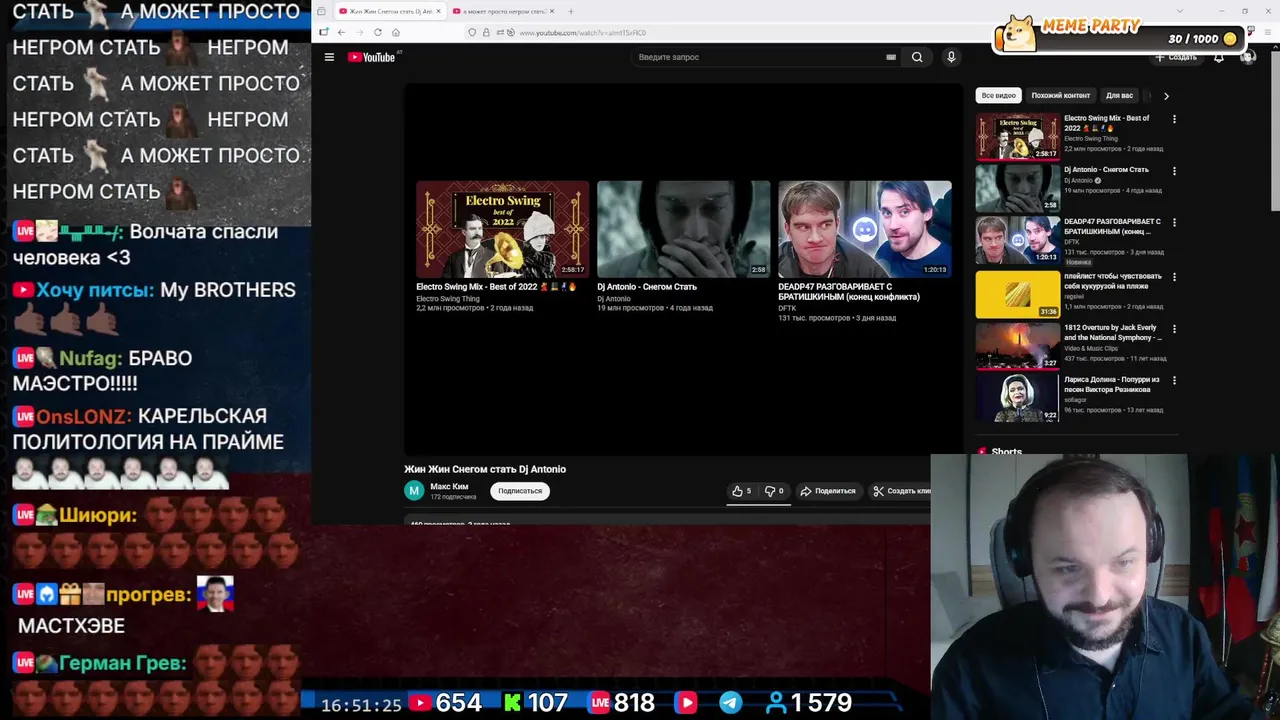Viewport: 1280px width, 720px height.
Task: Like the video with thumbs up
Action: tap(742, 491)
